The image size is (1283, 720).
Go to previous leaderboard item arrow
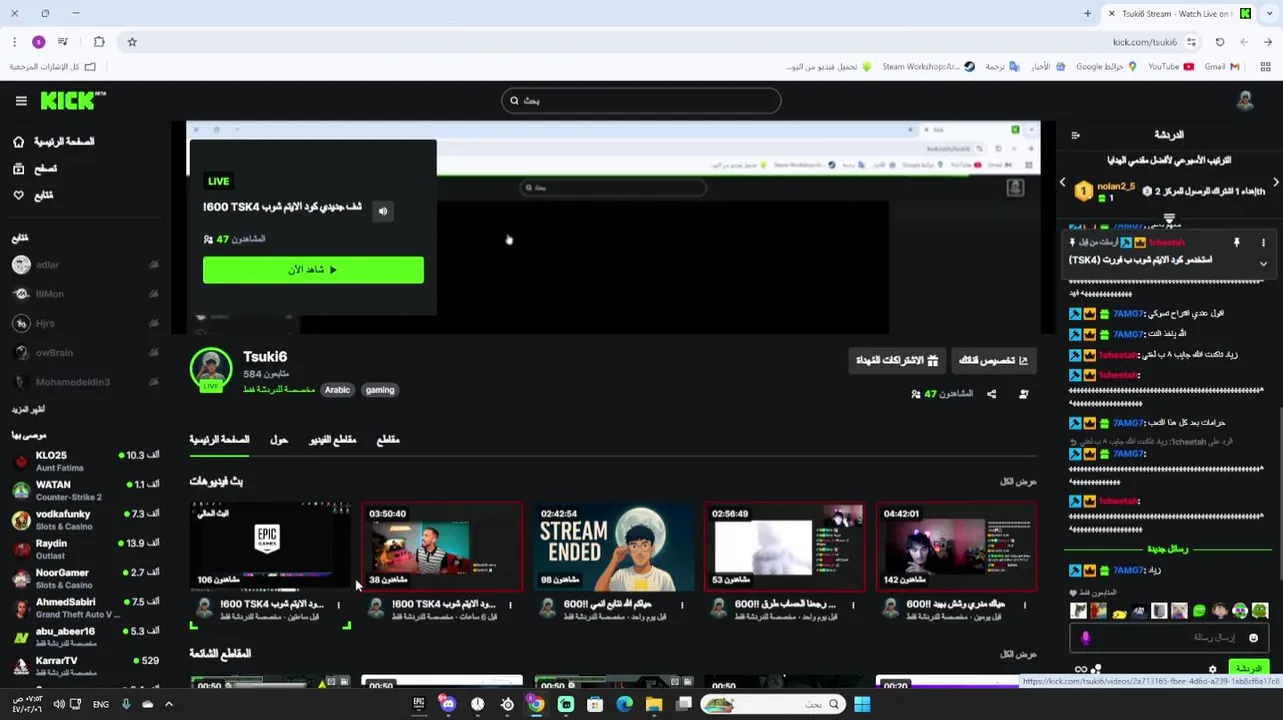1062,183
